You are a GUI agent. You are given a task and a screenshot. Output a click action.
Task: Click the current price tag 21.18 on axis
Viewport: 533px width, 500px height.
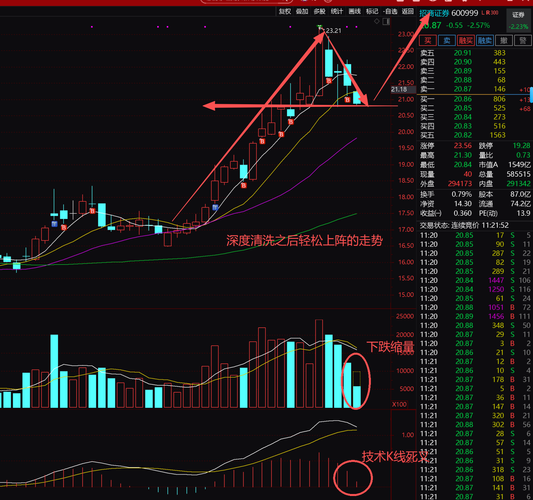tap(403, 90)
